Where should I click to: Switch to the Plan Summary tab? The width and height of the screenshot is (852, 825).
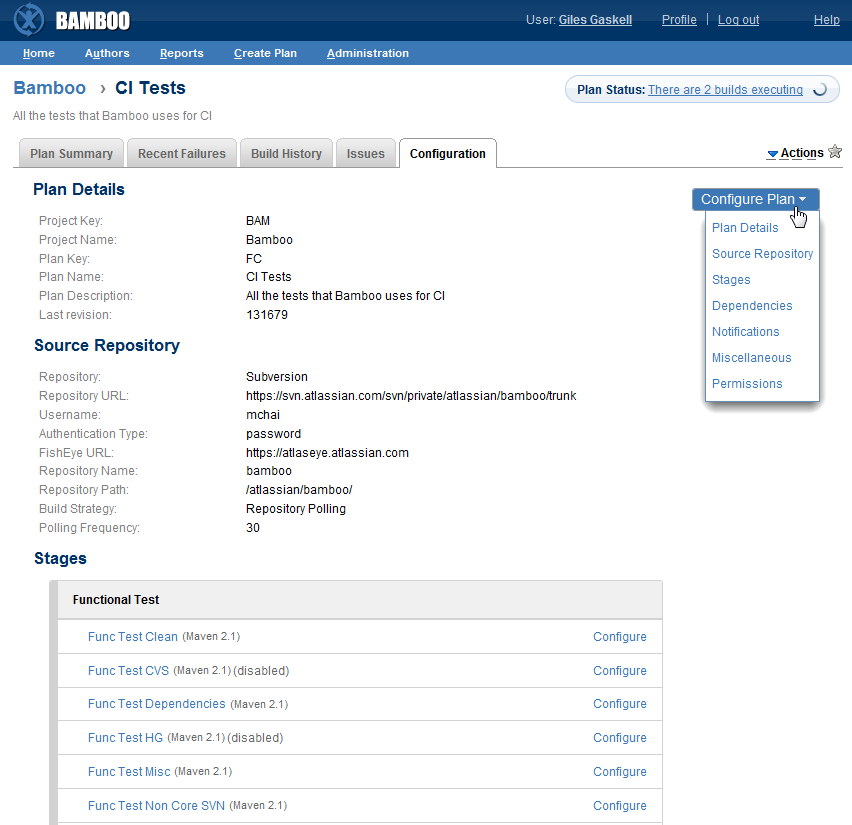pyautogui.click(x=71, y=154)
